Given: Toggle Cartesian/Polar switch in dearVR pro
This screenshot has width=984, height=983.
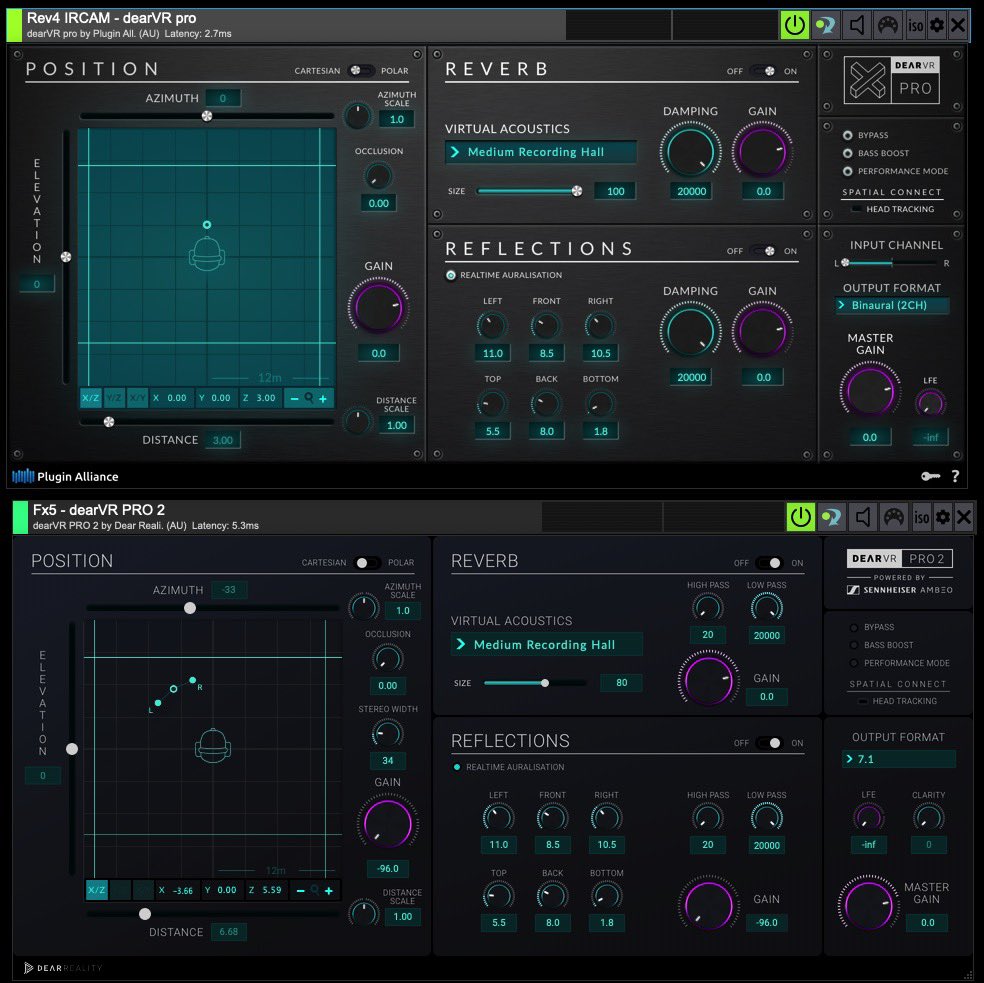Looking at the screenshot, I should coord(360,70).
